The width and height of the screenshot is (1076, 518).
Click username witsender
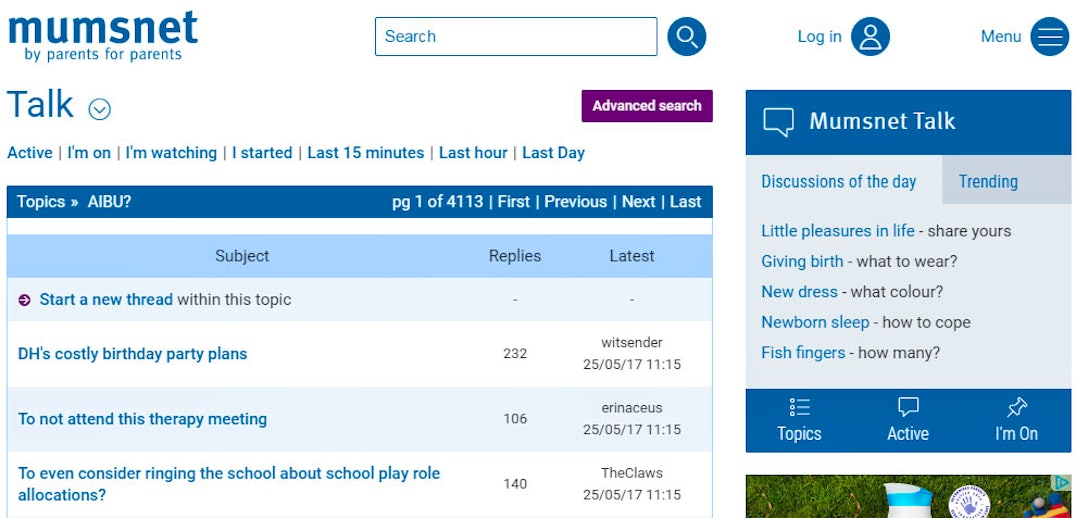[632, 342]
